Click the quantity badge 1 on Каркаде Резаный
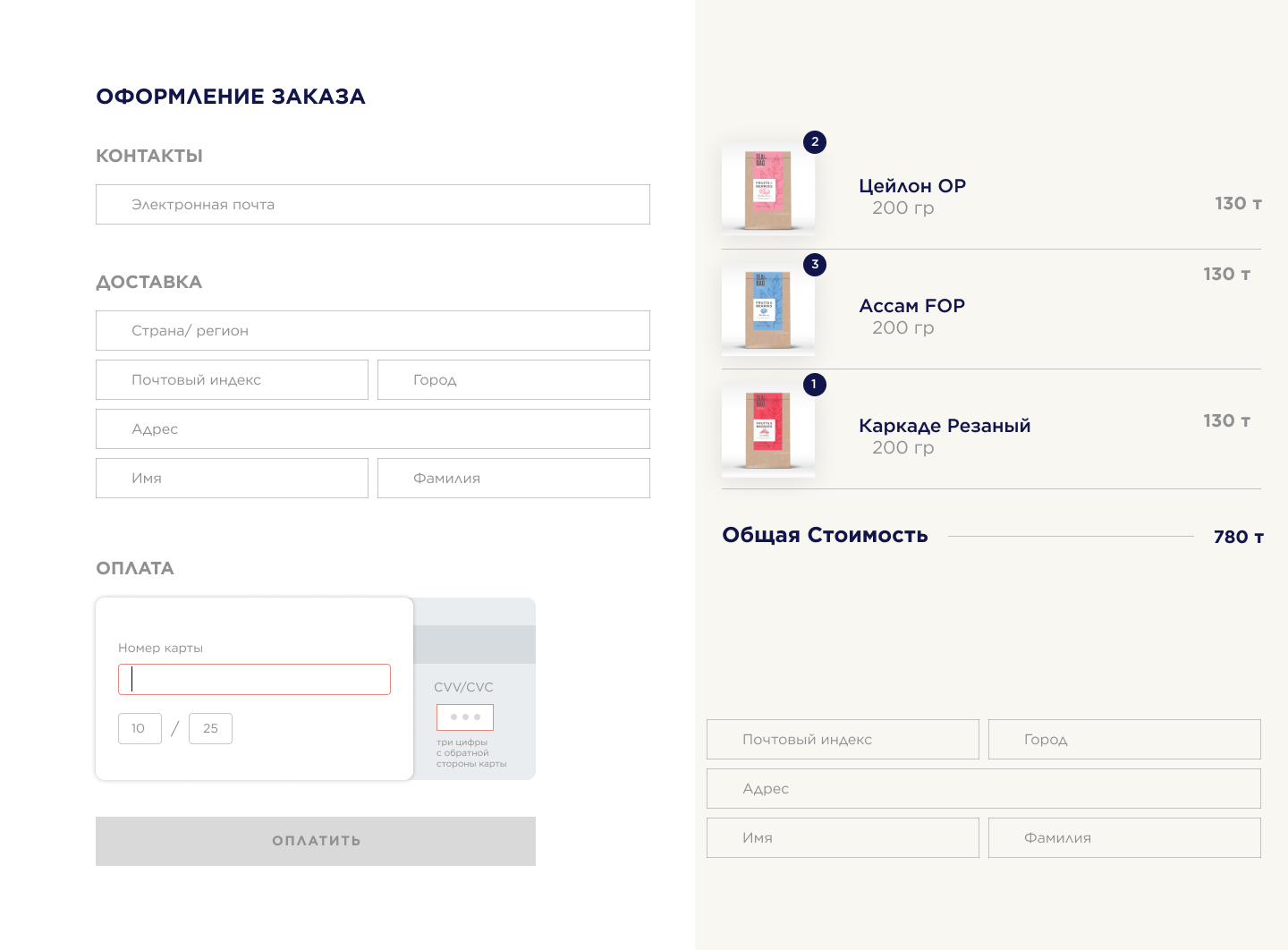1288x950 pixels. point(815,385)
